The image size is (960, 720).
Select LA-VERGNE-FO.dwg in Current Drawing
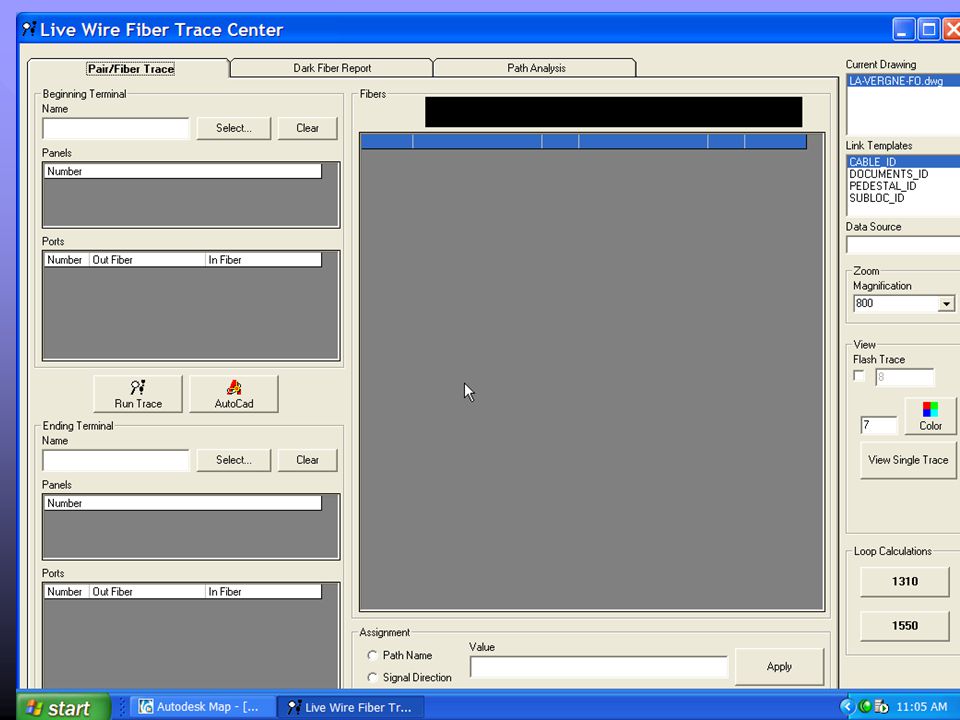(903, 81)
